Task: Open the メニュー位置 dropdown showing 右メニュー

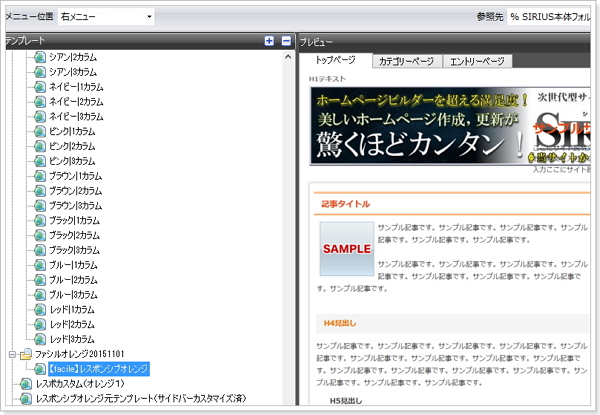Action: (106, 17)
